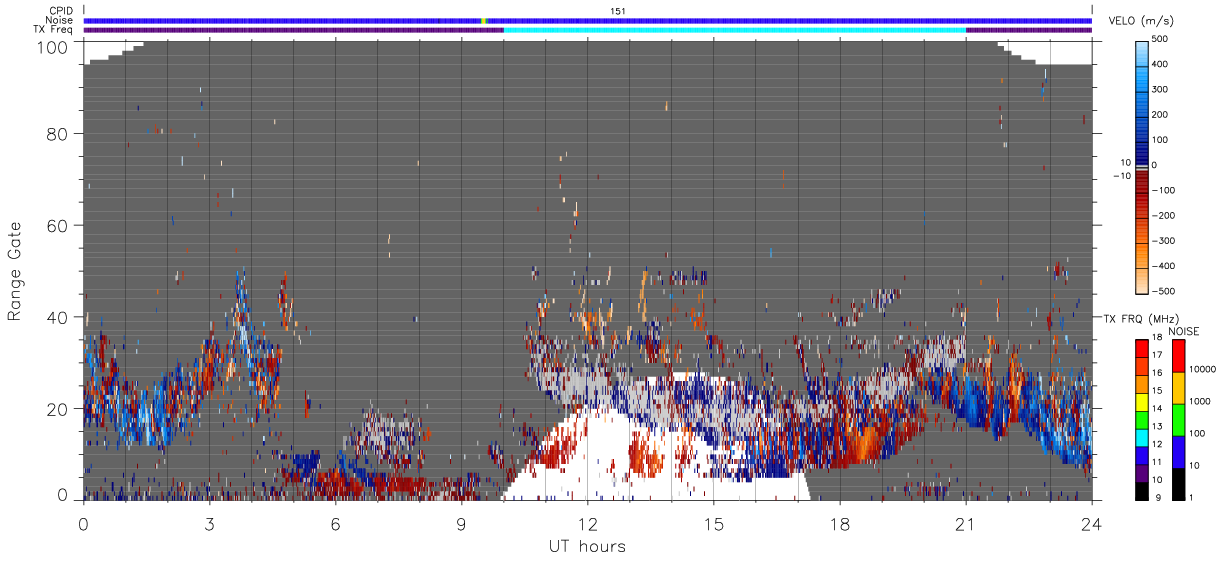The height and width of the screenshot is (567, 1228).
Task: Click the 'TX FRQ (MHz)' legend title
Action: [1141, 320]
